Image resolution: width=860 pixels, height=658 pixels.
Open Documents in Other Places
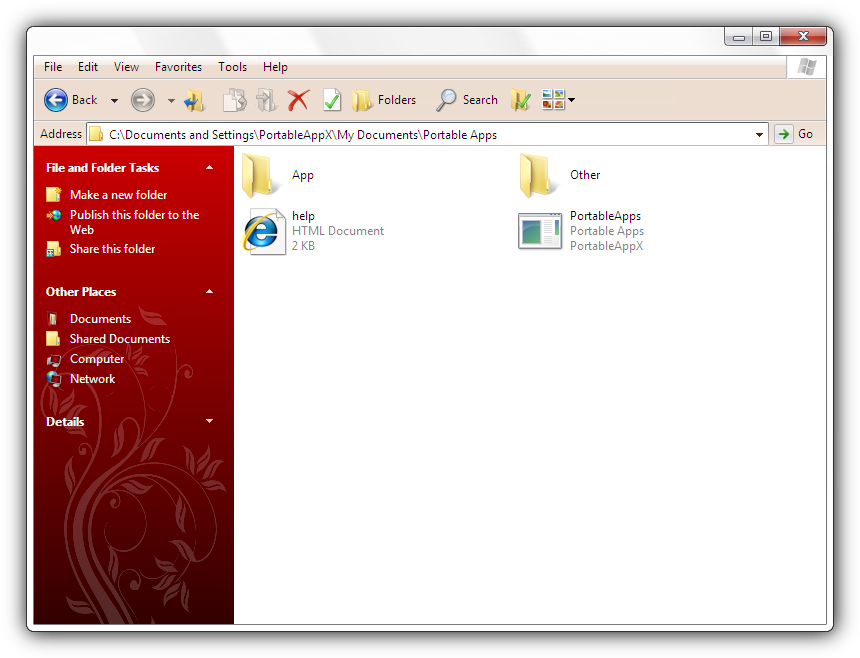(x=100, y=319)
